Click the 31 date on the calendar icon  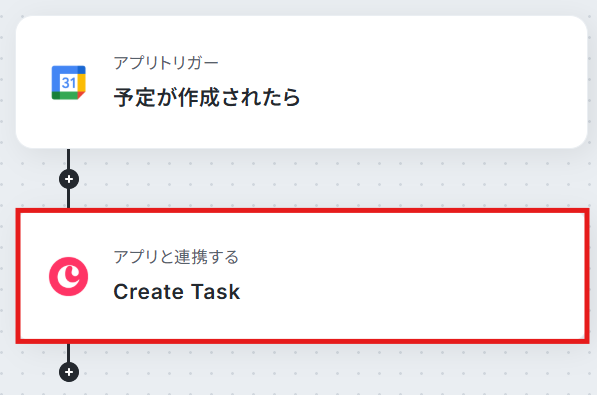click(69, 83)
